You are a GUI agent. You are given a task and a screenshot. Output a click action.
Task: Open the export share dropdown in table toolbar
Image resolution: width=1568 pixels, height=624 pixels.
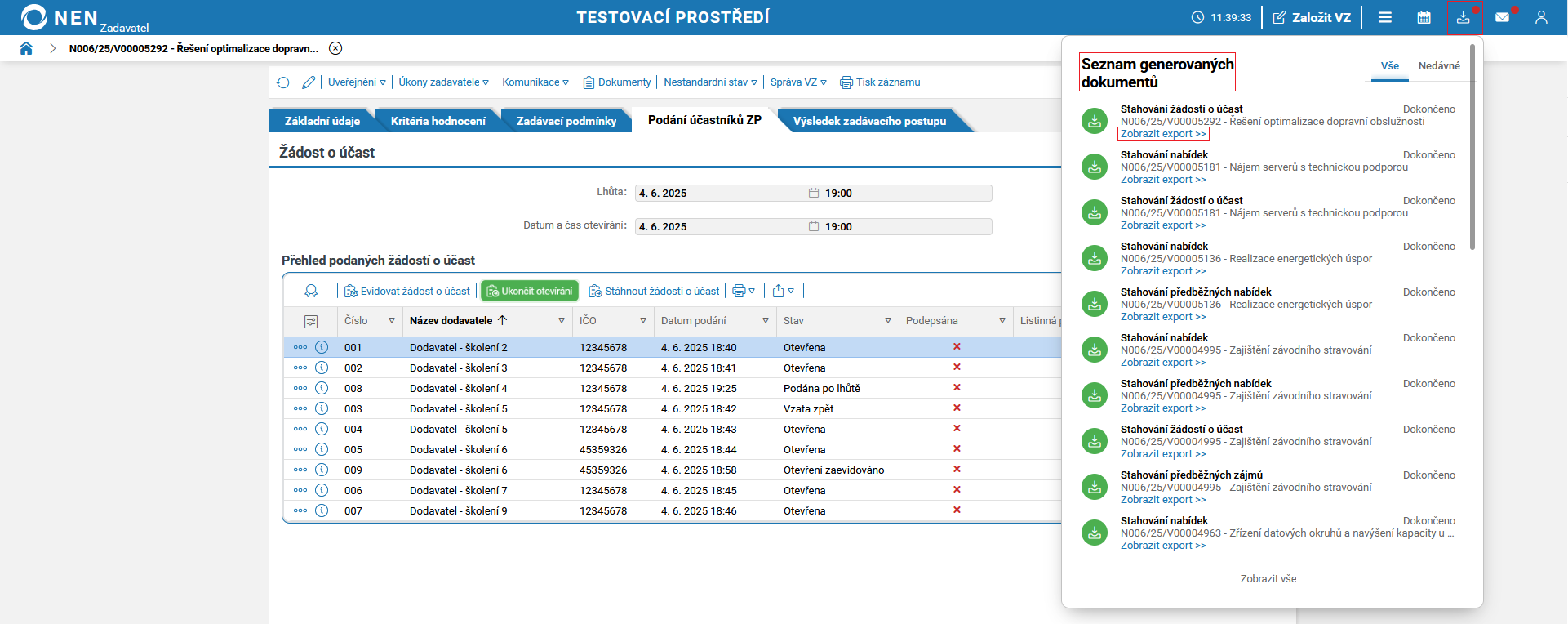tap(783, 292)
